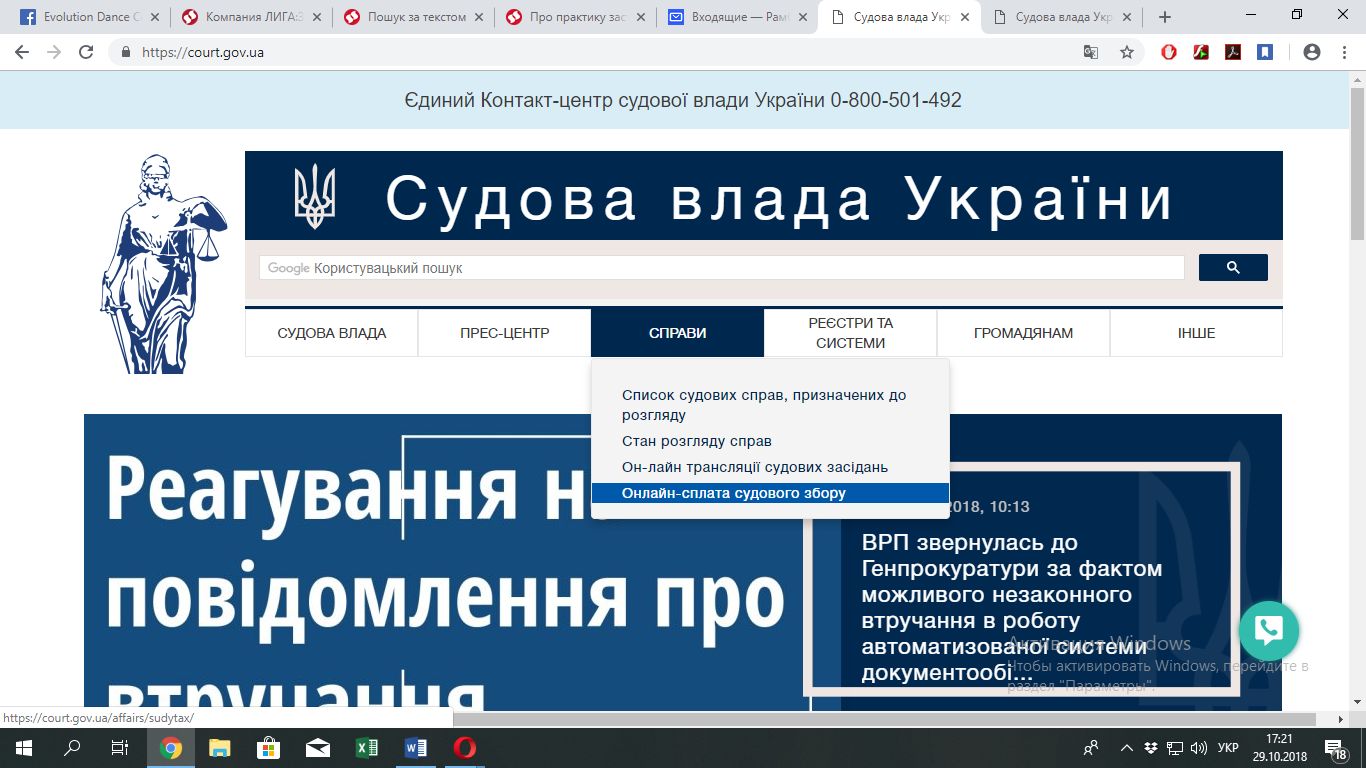The image size is (1366, 768).
Task: Bookmark this page with the star icon
Action: (x=1127, y=52)
